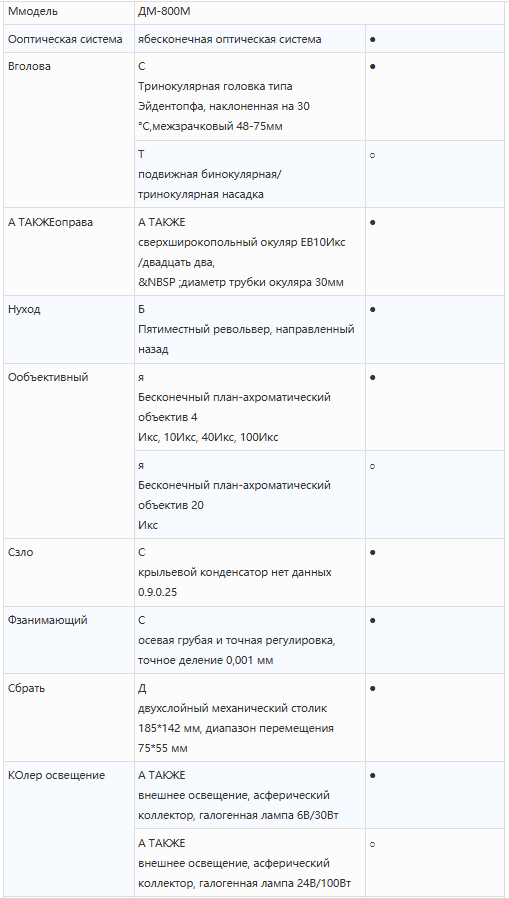Click hollow circle beside подвижная бинокулярная насадка
Image resolution: width=509 pixels, height=899 pixels.
(x=373, y=155)
